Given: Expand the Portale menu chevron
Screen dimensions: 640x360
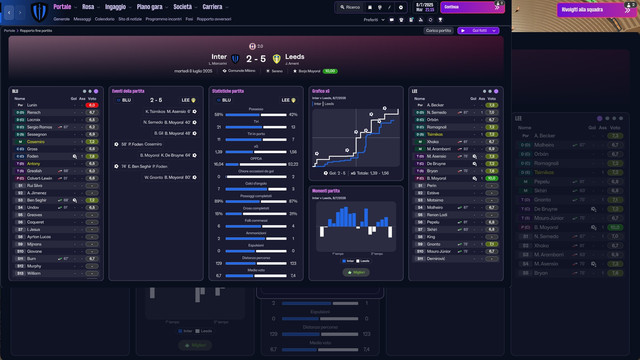Looking at the screenshot, I should tap(76, 7).
